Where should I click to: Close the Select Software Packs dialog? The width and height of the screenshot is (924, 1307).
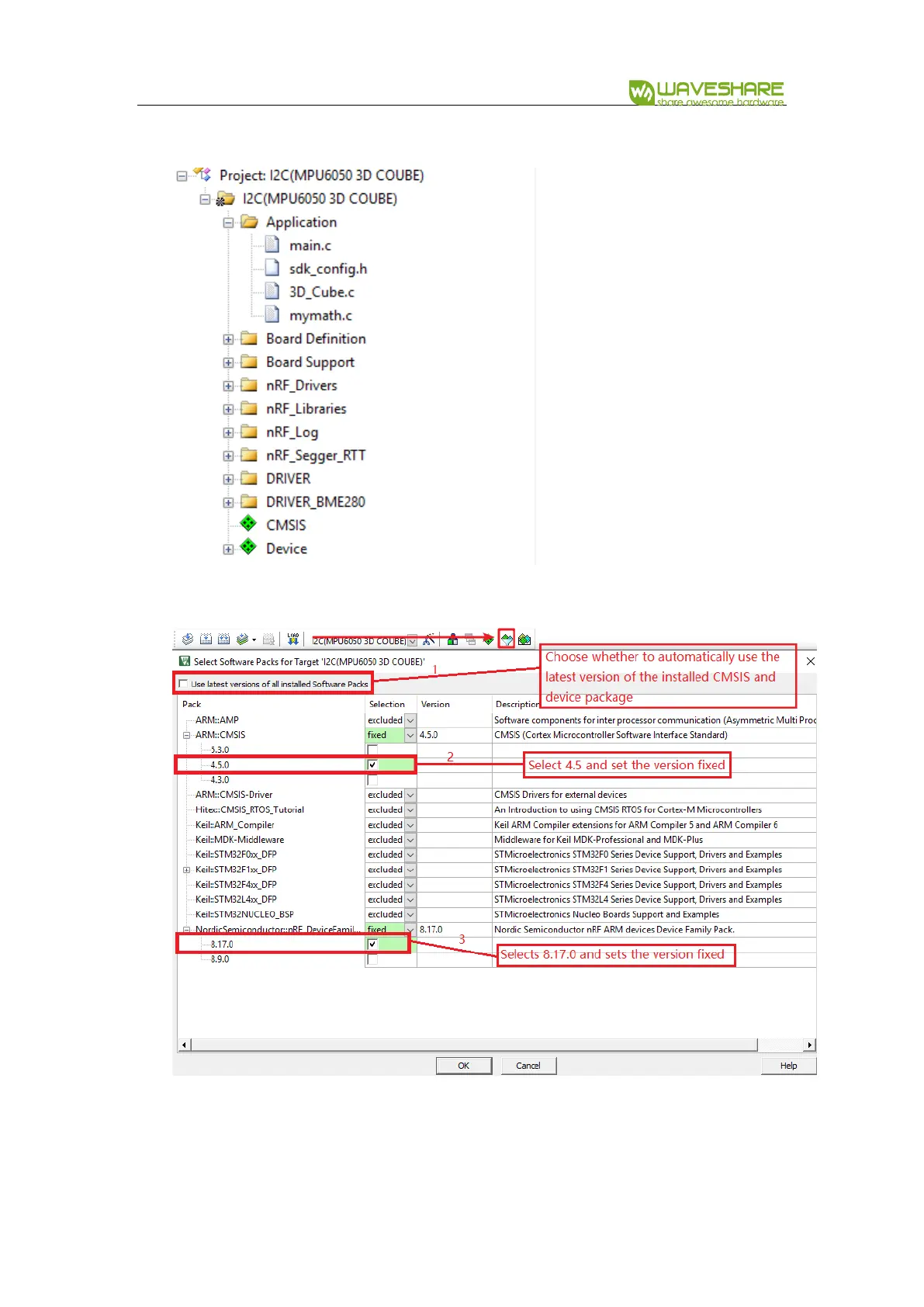pyautogui.click(x=811, y=661)
